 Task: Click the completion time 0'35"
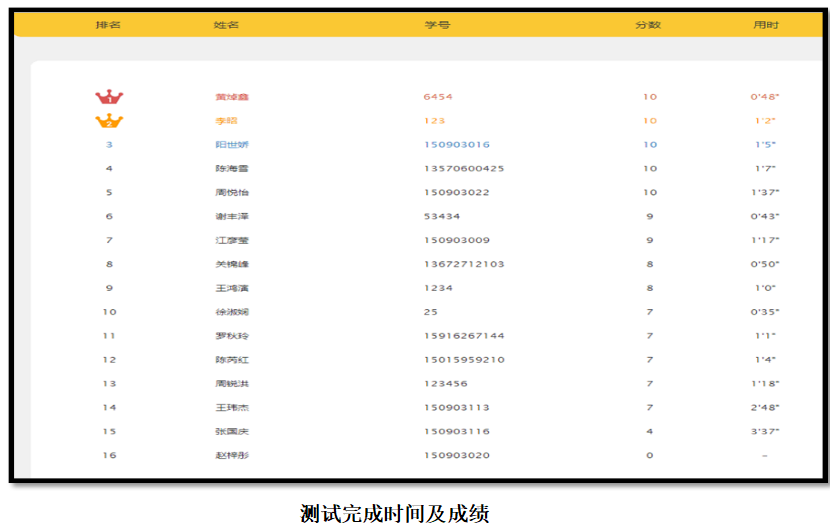pos(765,312)
